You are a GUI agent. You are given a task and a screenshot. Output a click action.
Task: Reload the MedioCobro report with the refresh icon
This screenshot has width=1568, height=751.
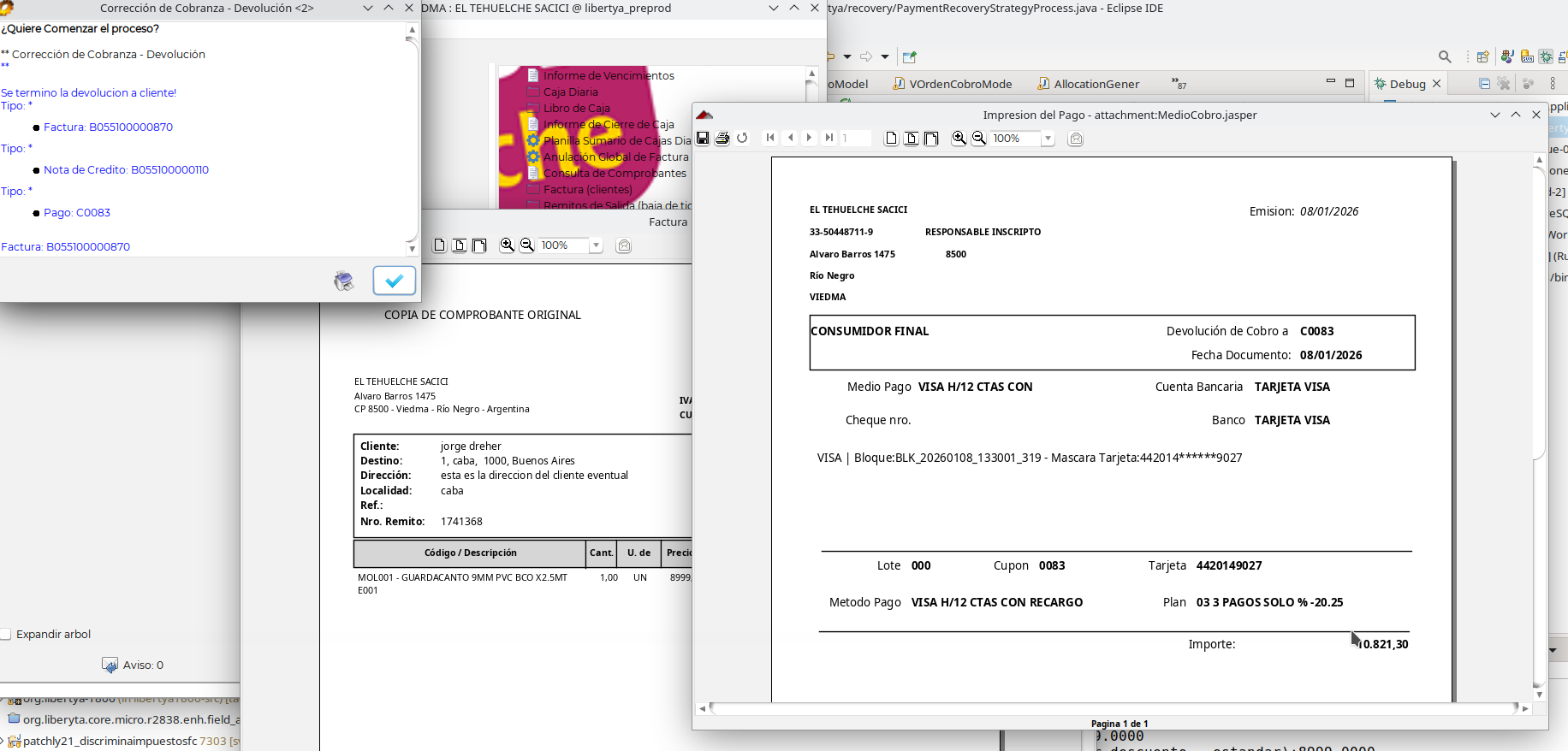[742, 138]
